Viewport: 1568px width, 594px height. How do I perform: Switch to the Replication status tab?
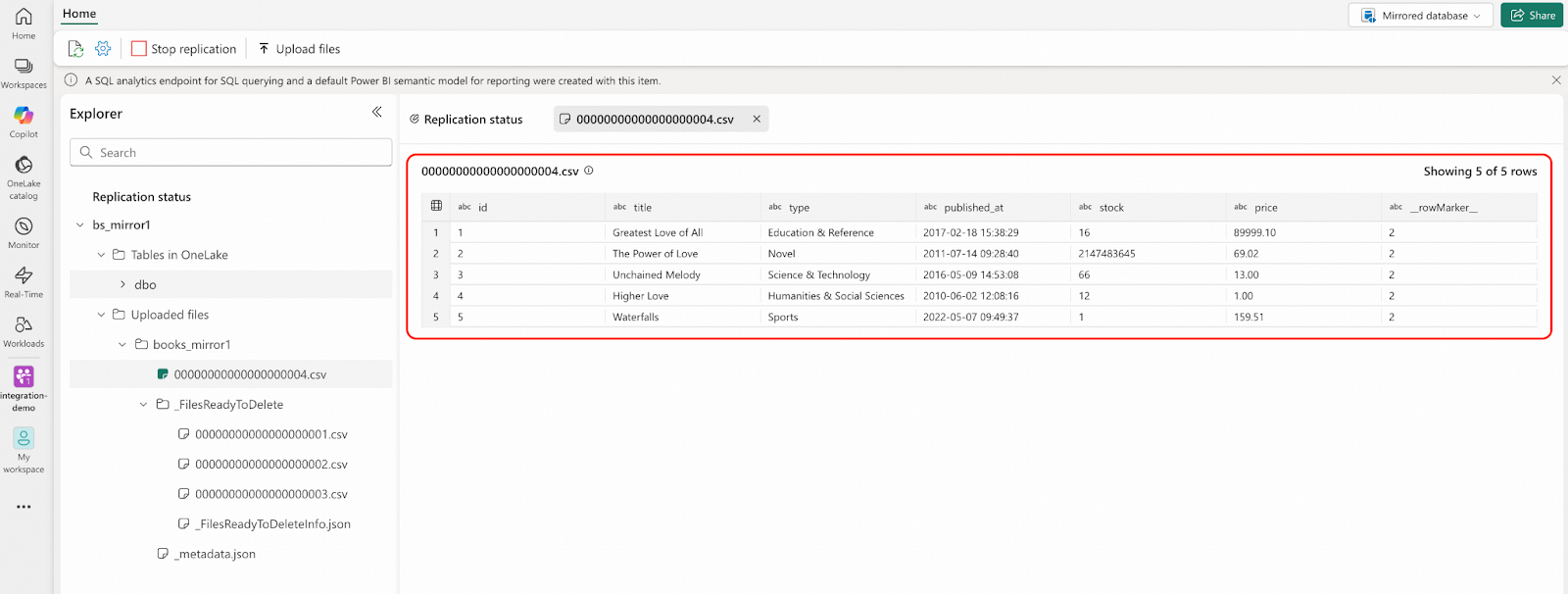click(466, 120)
